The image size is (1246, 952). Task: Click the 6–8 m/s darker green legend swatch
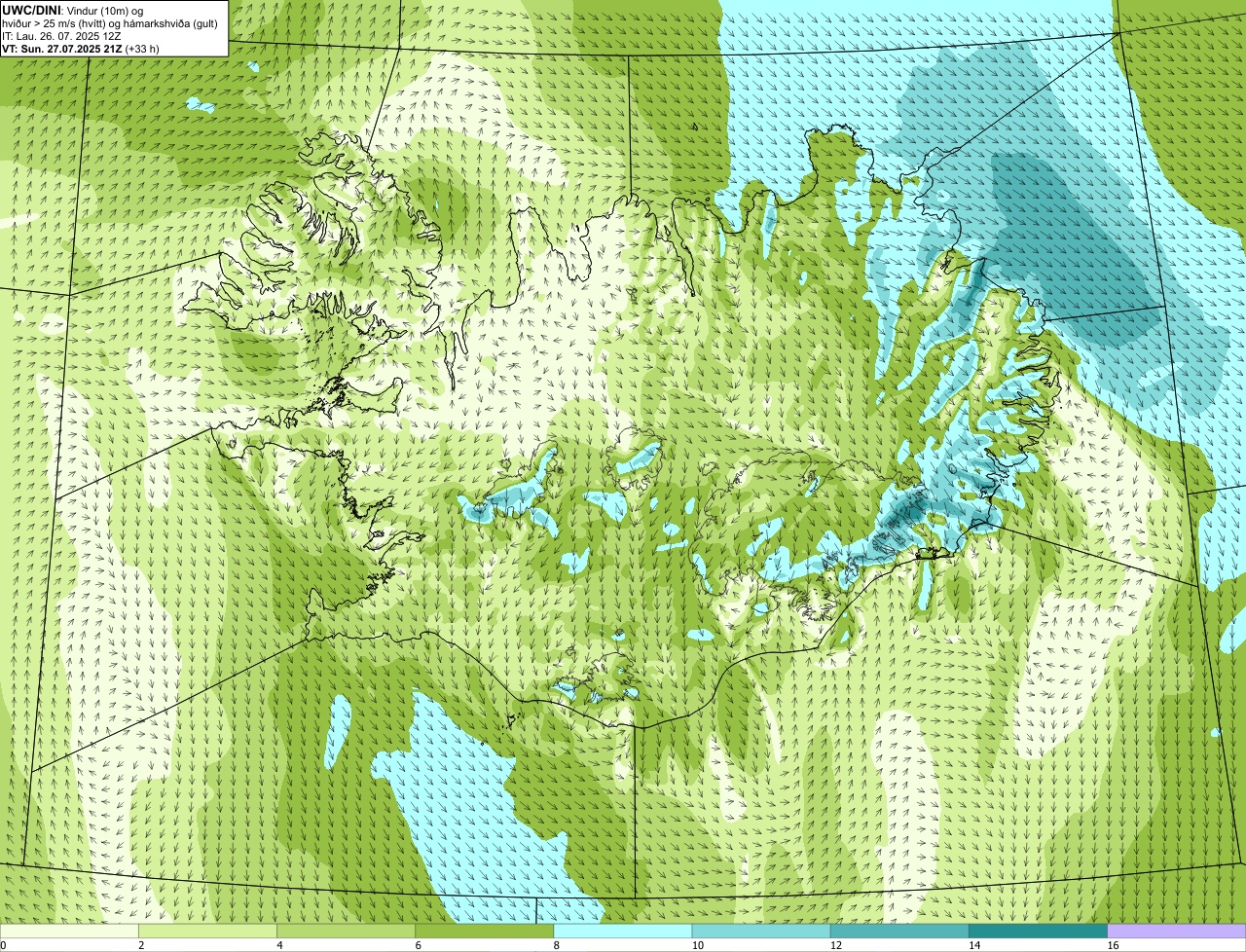(485, 932)
